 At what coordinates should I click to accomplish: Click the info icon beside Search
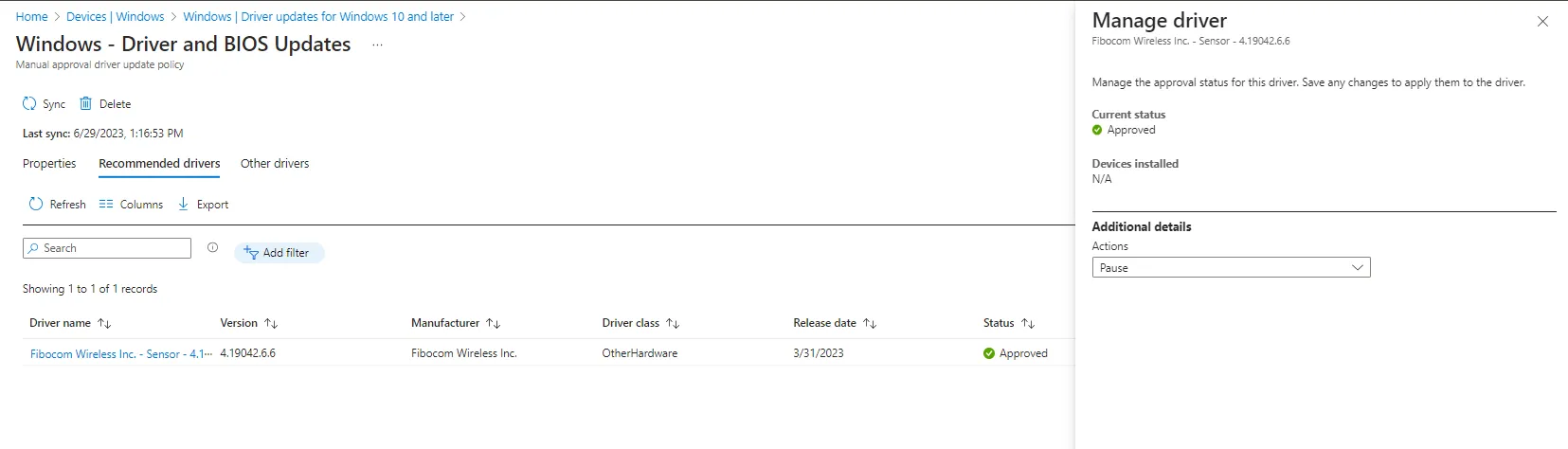pyautogui.click(x=212, y=248)
